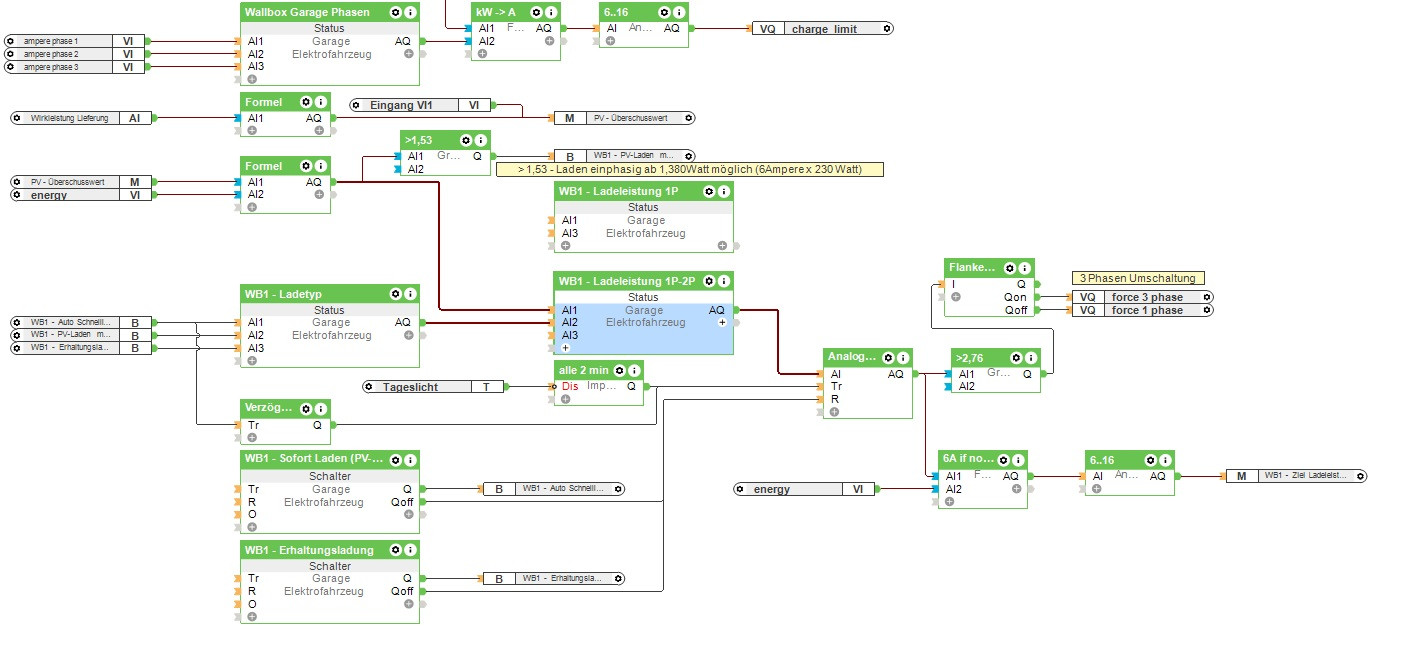The width and height of the screenshot is (1413, 664).
Task: Select the WB1 - Ladeleistung 1P-2P title bar
Action: click(643, 281)
